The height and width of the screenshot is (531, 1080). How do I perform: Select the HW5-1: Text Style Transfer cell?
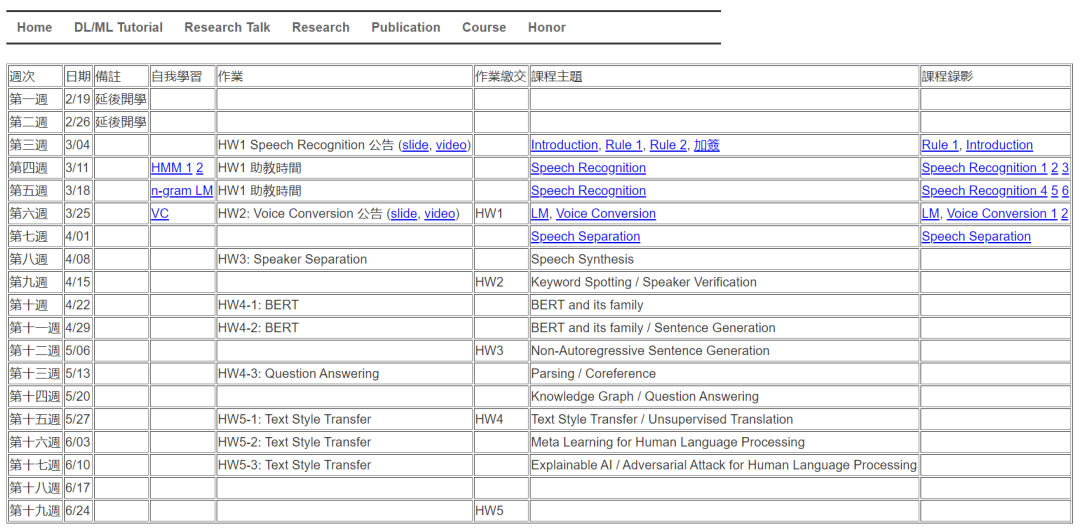(344, 419)
